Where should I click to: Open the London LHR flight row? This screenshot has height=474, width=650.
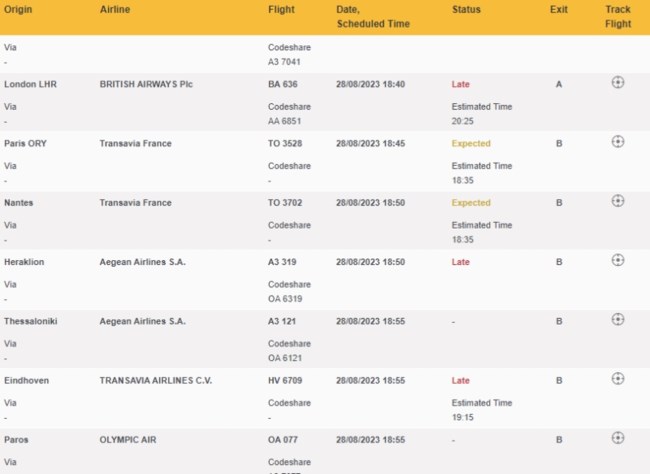tap(325, 102)
